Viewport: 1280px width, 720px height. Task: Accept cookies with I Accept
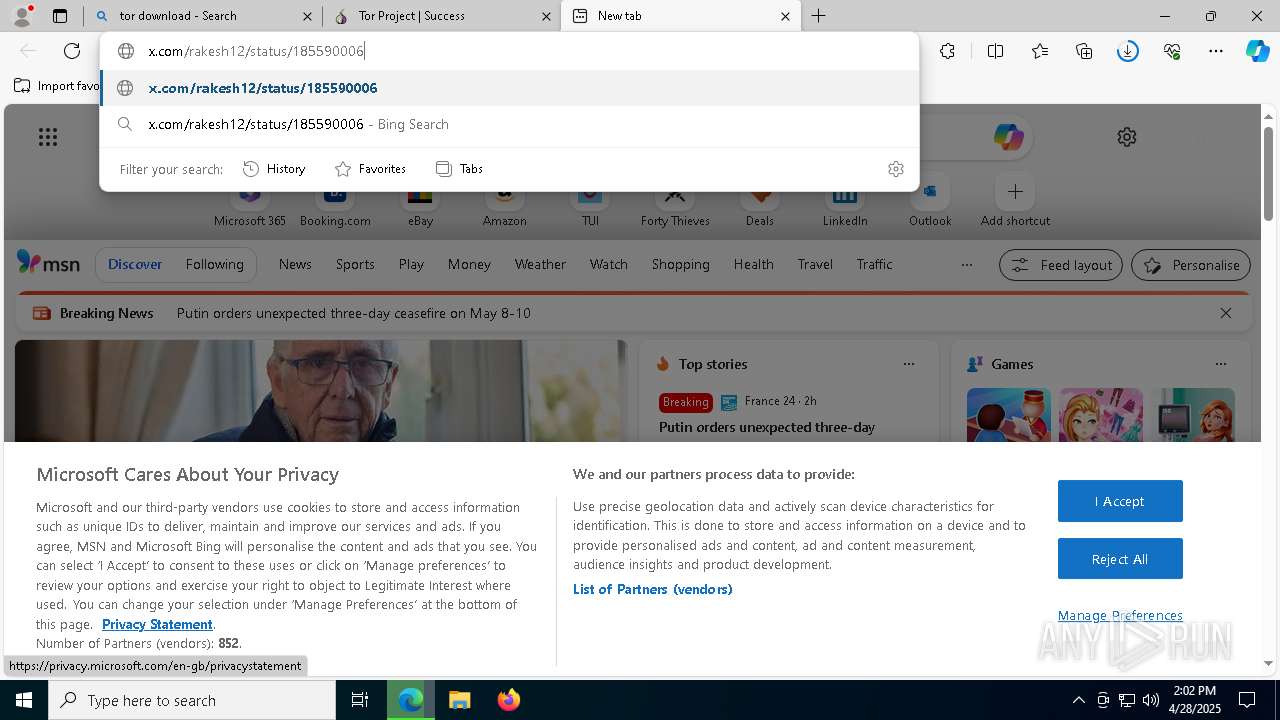pos(1120,501)
